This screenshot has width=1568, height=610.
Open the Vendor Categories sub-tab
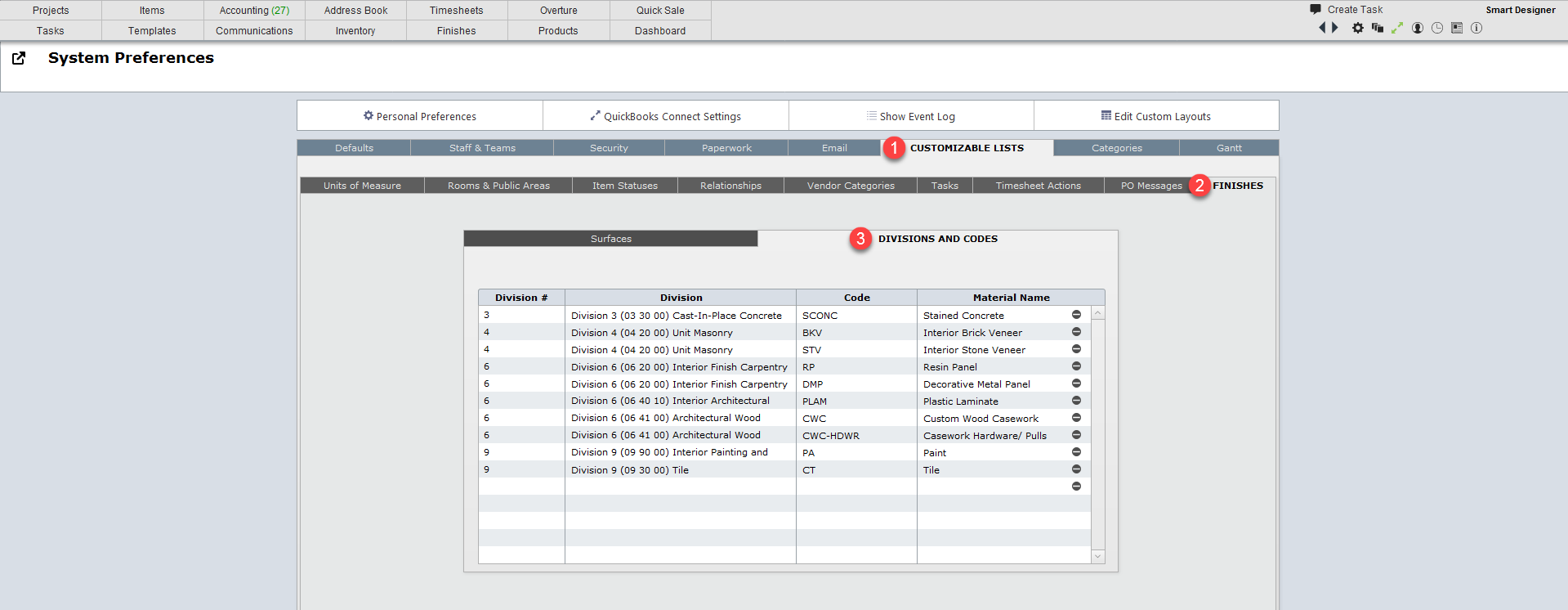pos(851,186)
